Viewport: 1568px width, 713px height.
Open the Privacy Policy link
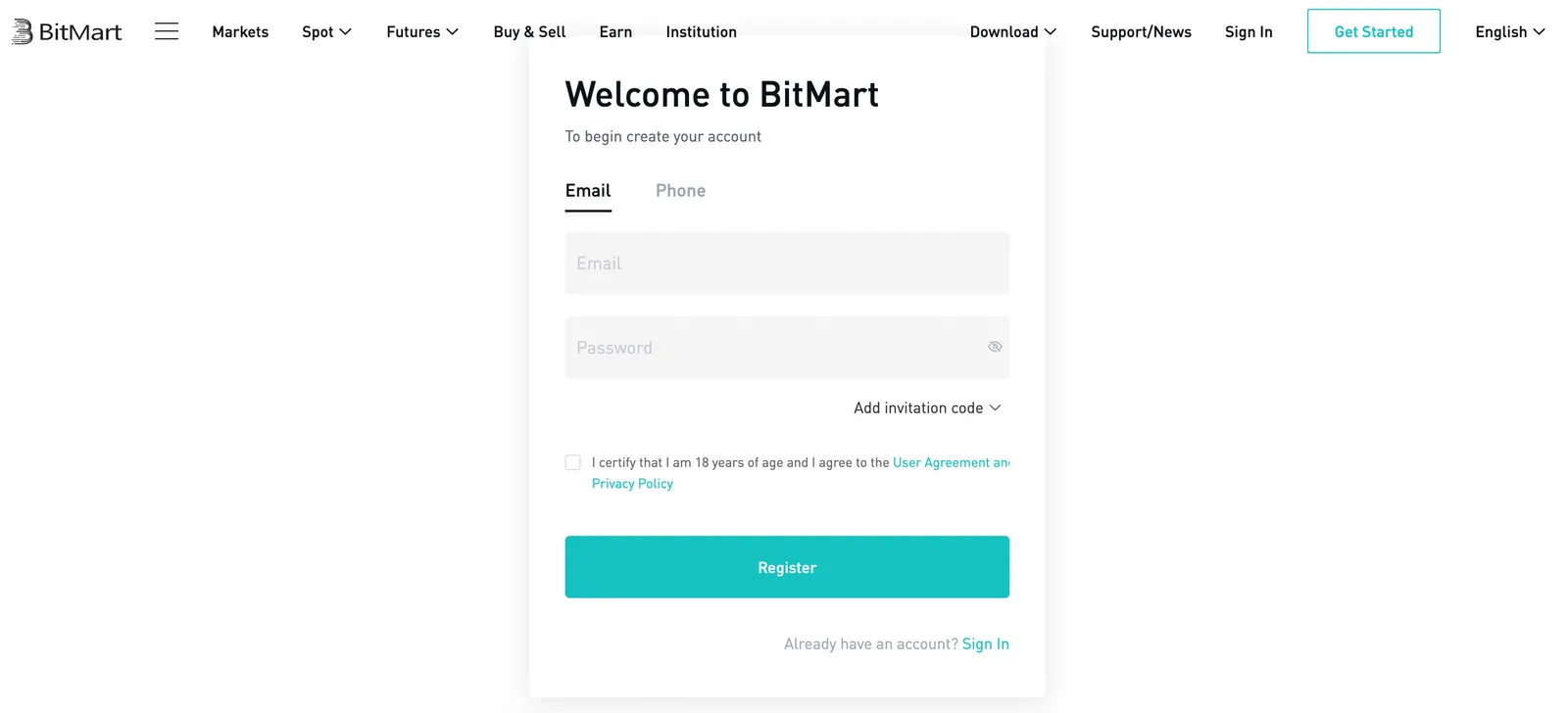pyautogui.click(x=632, y=484)
